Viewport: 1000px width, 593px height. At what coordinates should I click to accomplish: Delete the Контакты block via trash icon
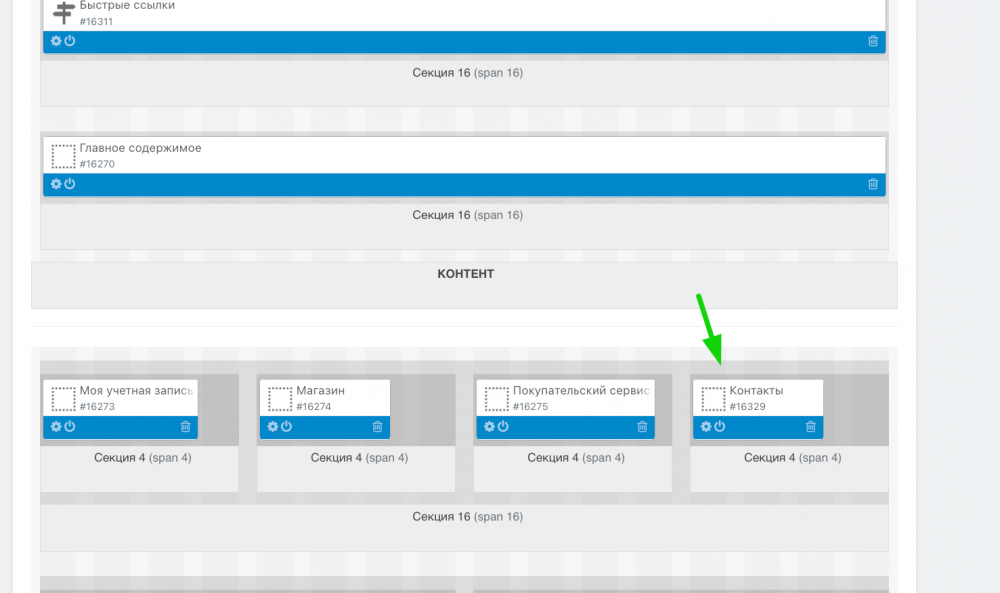click(811, 427)
